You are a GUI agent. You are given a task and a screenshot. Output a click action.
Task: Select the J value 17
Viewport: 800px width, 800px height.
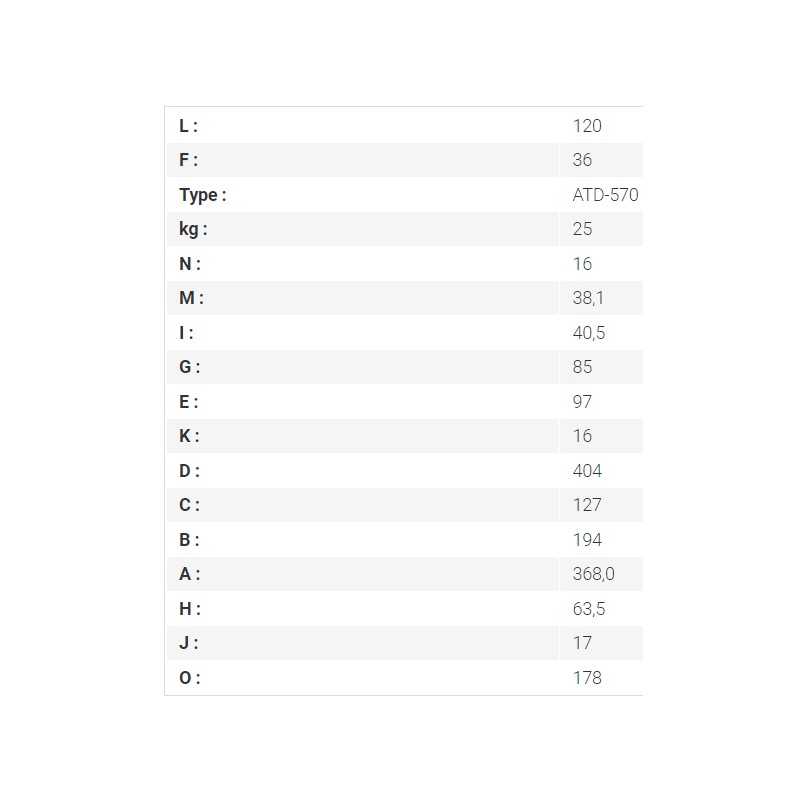582,642
